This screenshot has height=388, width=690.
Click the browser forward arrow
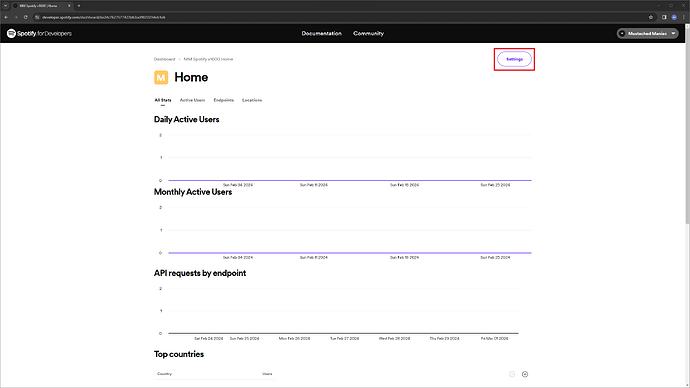pos(16,17)
